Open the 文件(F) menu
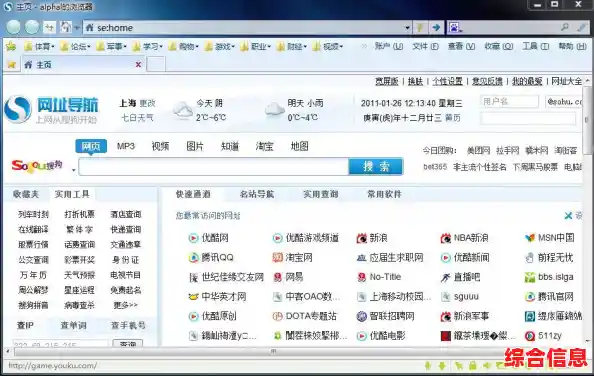Image resolution: width=594 pixels, height=376 pixels. point(425,46)
